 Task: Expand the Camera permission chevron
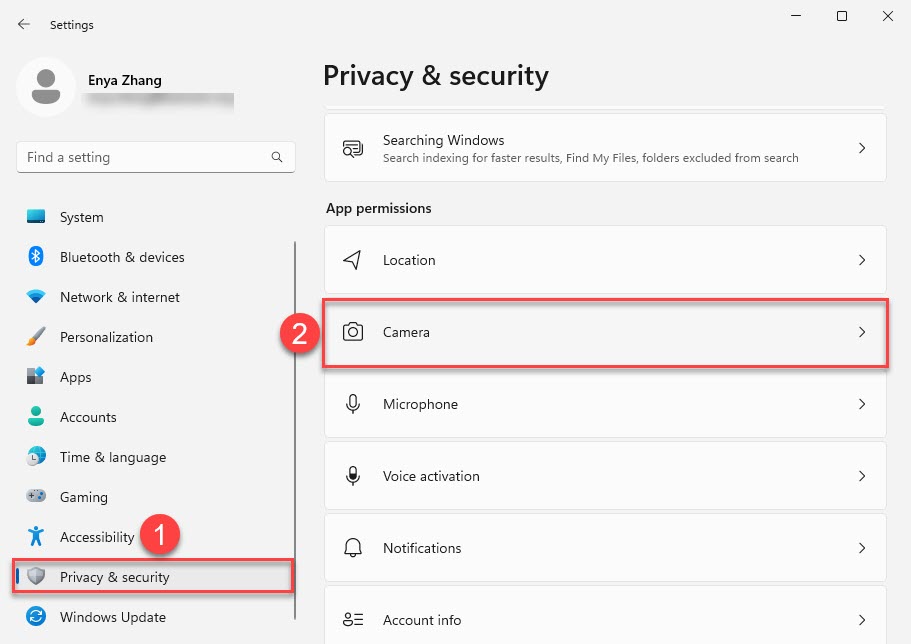coord(862,332)
